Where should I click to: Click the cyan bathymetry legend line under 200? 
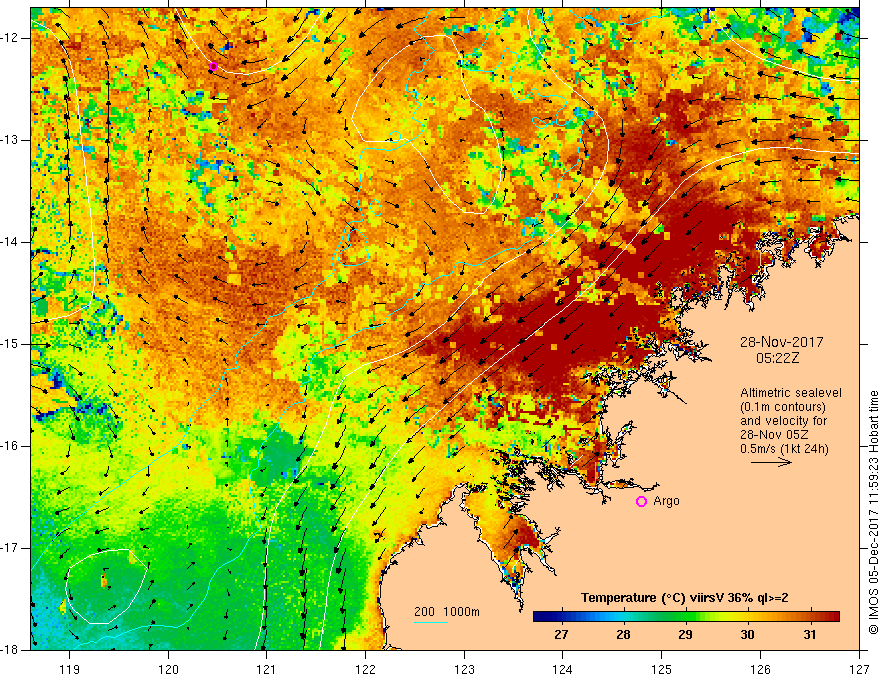pyautogui.click(x=431, y=622)
